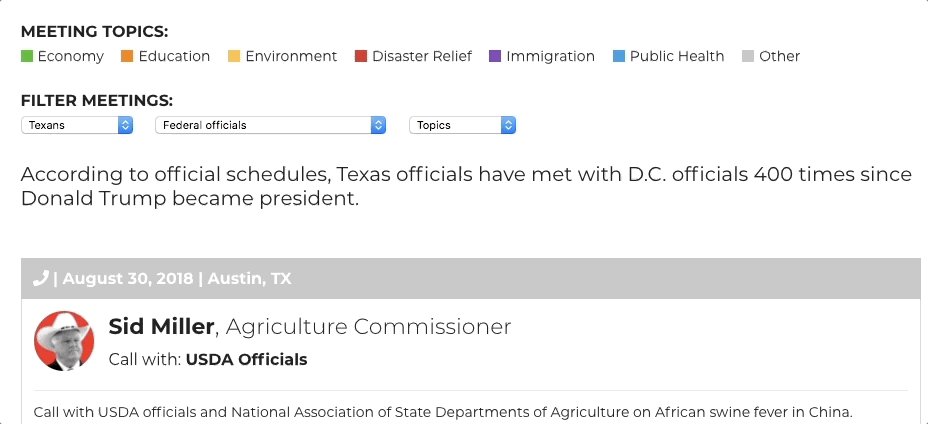Open the Federal officials filter dropdown
Screen dimensions: 928x424
coord(270,125)
